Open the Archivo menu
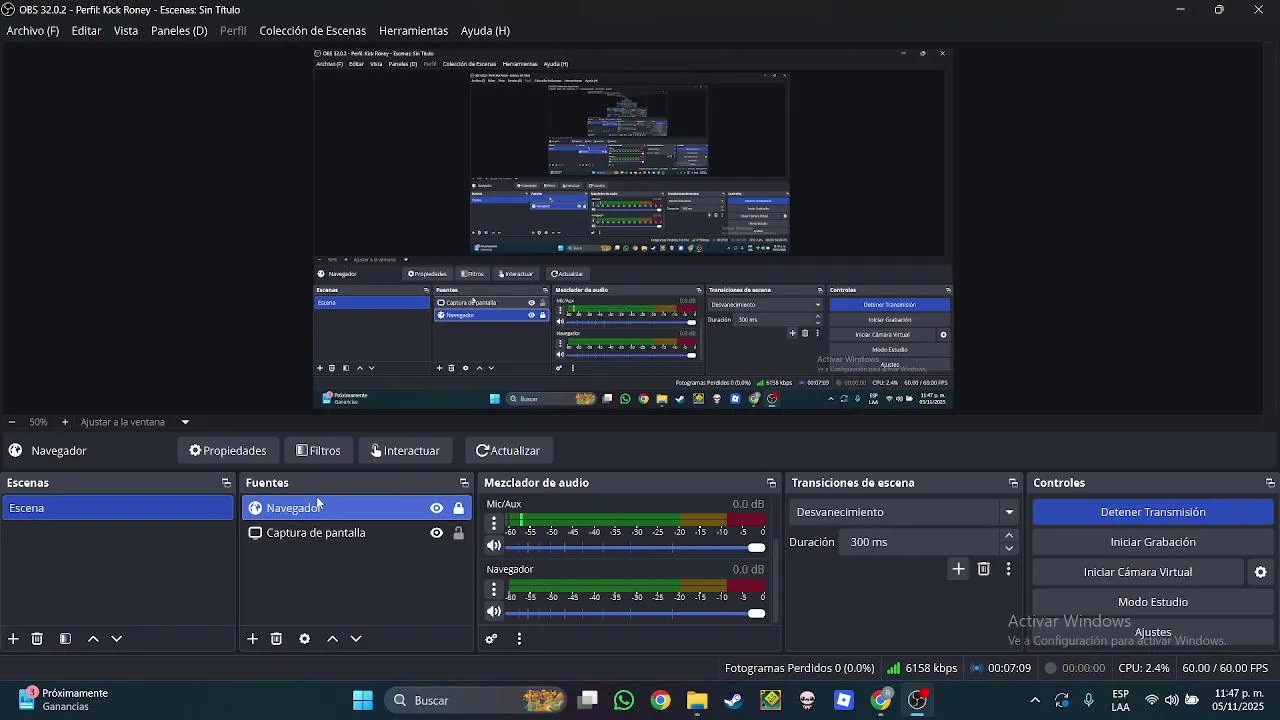This screenshot has width=1280, height=720. click(x=33, y=31)
